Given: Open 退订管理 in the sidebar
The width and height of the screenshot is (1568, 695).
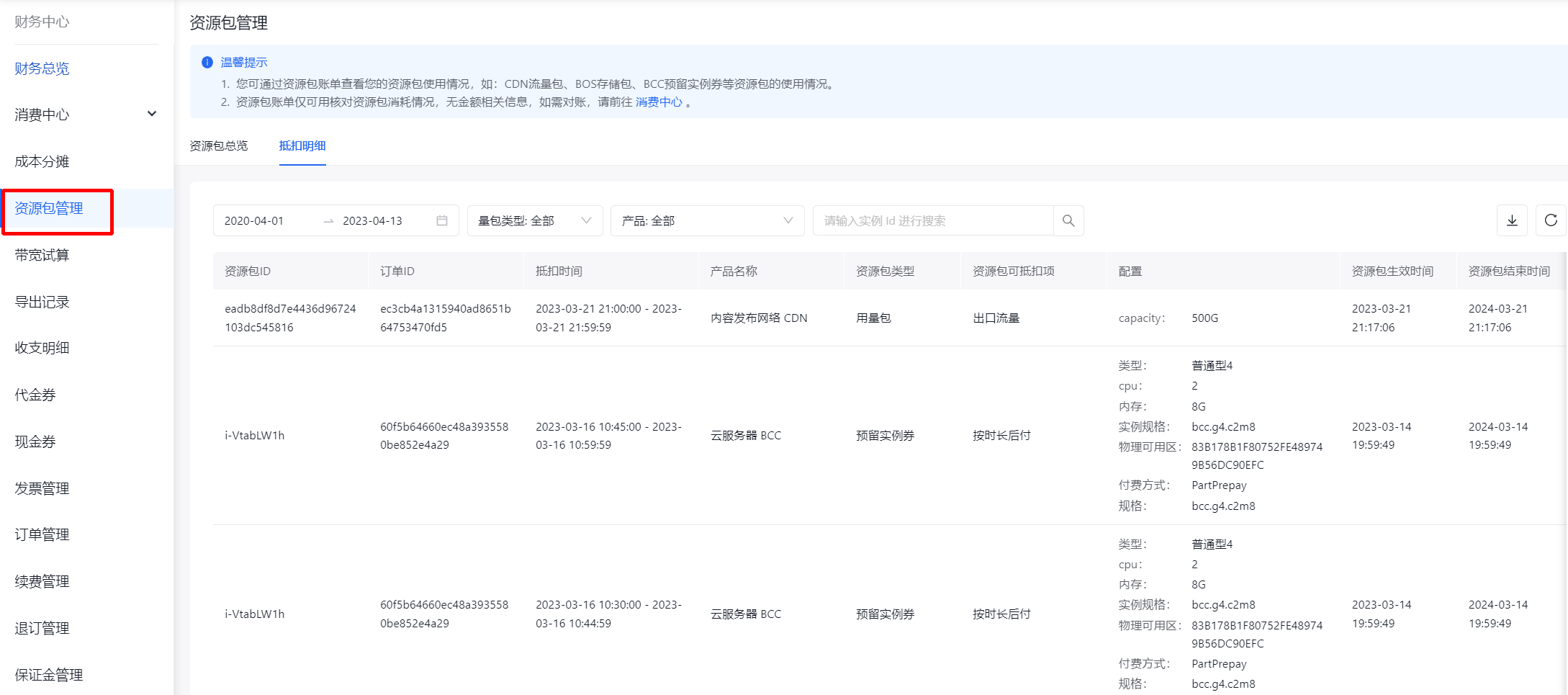Looking at the screenshot, I should pos(42,628).
